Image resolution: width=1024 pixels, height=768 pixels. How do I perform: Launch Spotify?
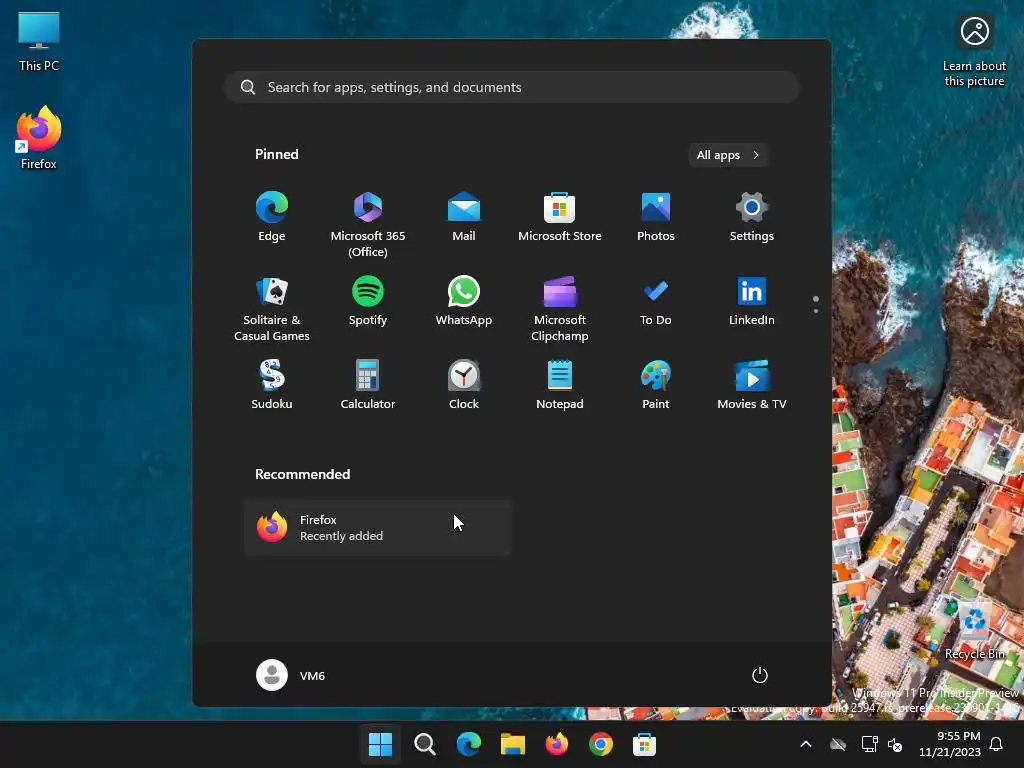pos(368,301)
